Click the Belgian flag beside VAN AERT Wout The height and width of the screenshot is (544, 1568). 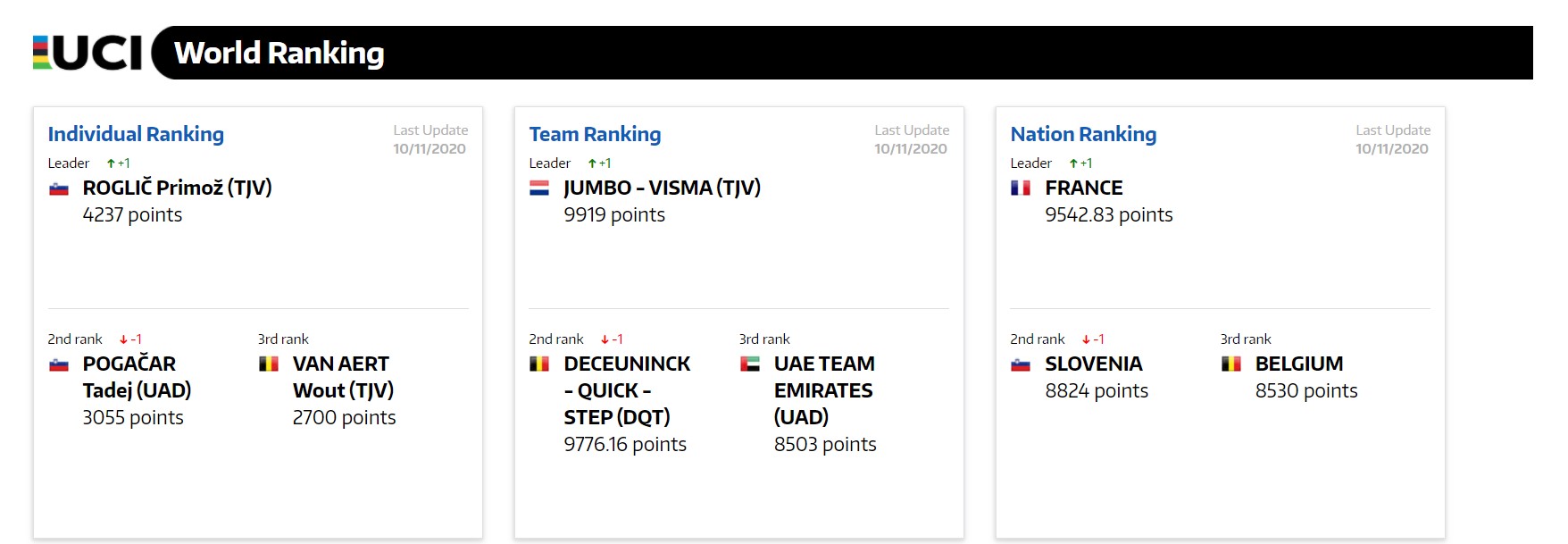click(269, 364)
